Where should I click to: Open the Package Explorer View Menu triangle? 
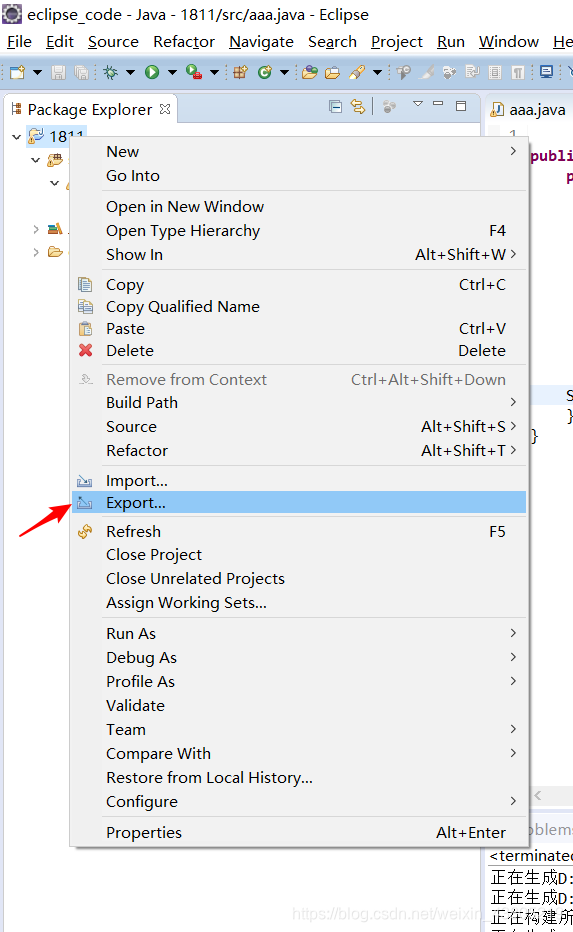pyautogui.click(x=418, y=104)
